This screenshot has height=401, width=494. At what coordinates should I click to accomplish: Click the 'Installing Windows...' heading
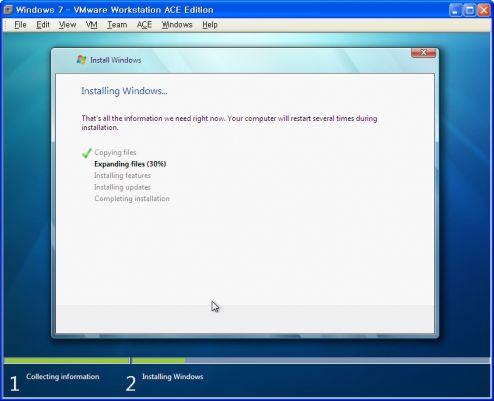[124, 91]
